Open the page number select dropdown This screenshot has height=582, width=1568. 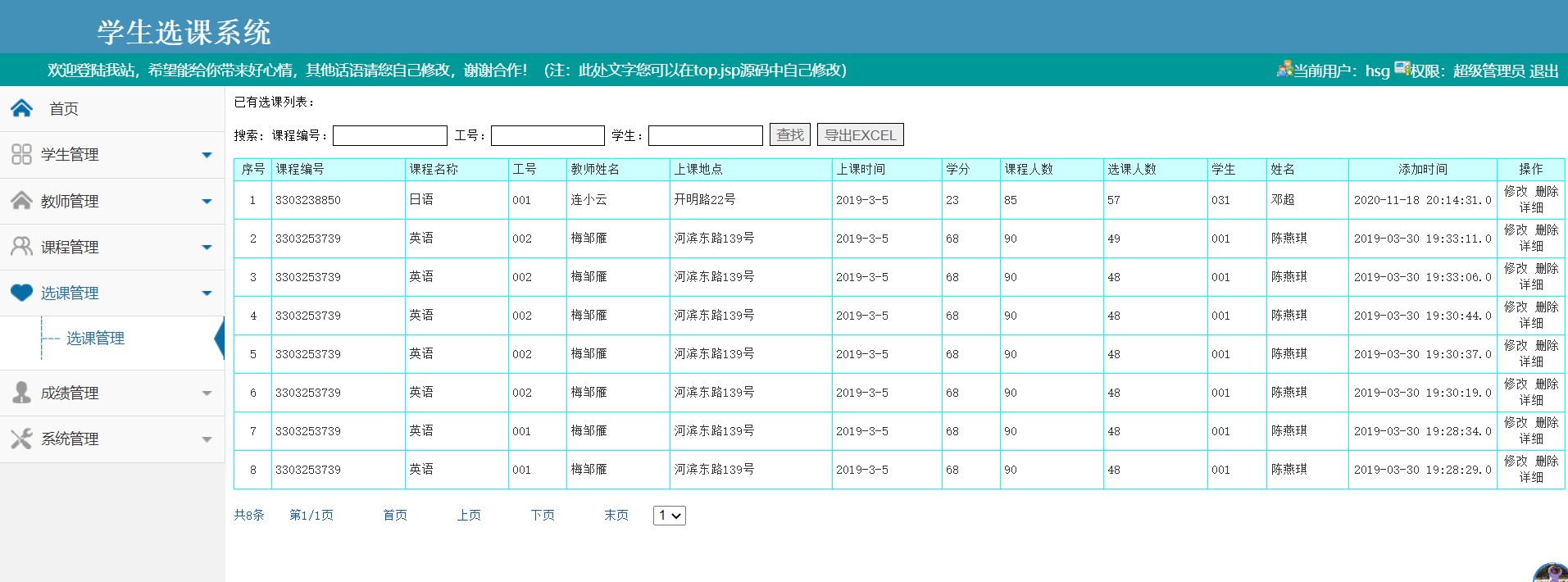pos(669,516)
